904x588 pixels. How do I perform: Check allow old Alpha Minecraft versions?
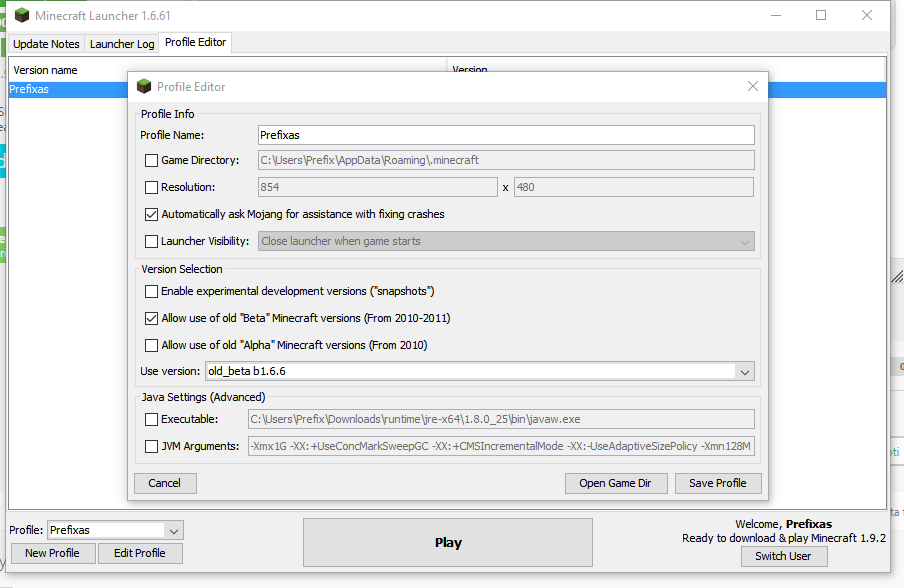[151, 345]
